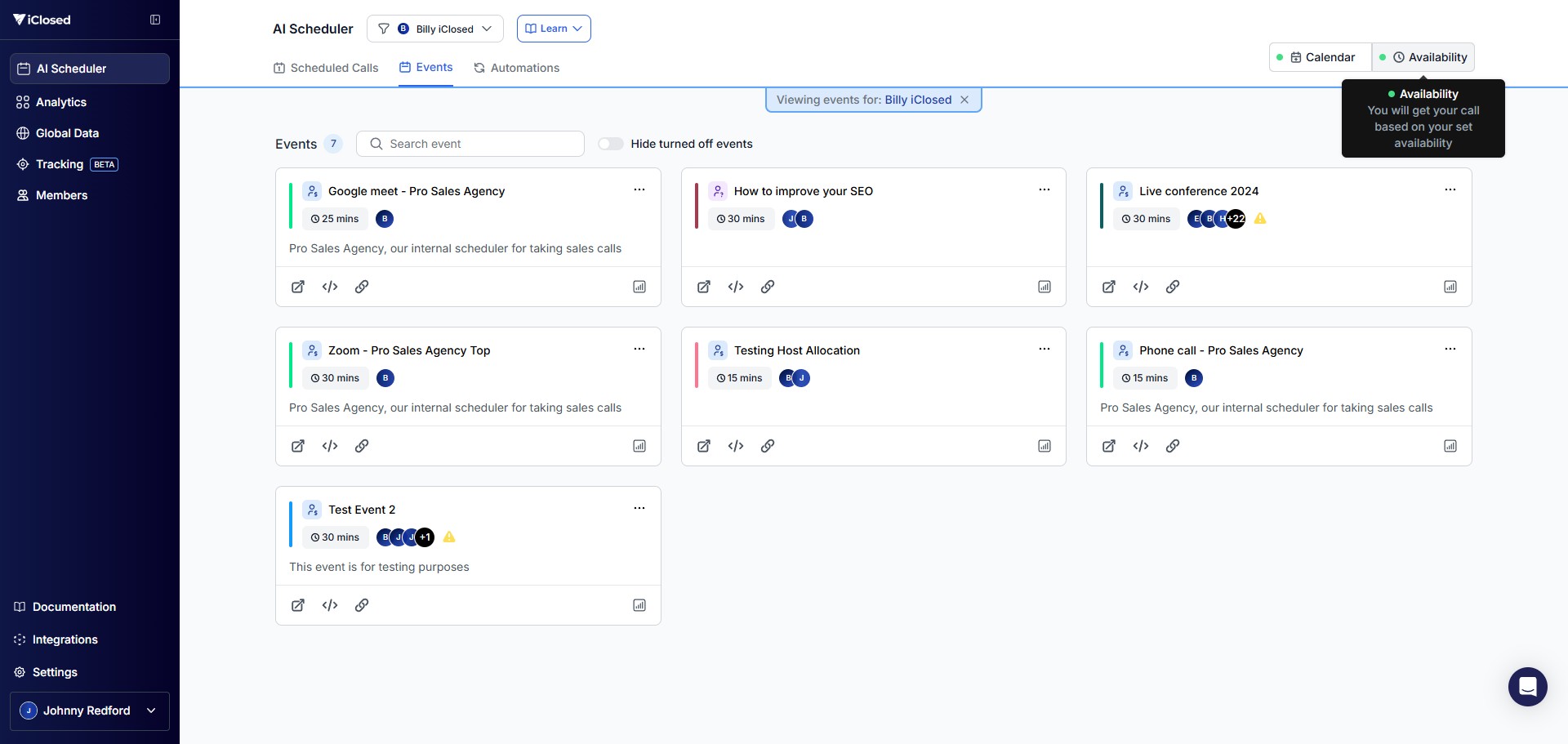Open analytics icon on Live conference 2024
Screen dimensions: 1568x744
click(1450, 287)
